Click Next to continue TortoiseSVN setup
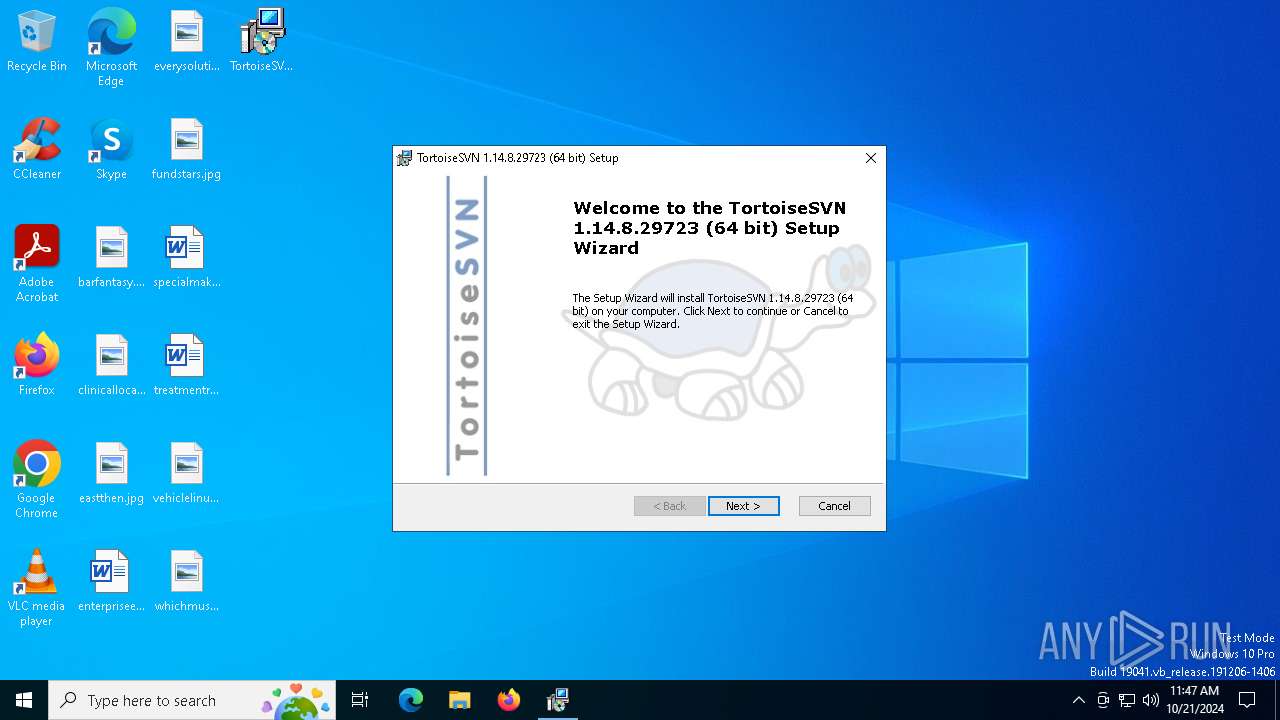Image resolution: width=1280 pixels, height=720 pixels. (x=743, y=506)
